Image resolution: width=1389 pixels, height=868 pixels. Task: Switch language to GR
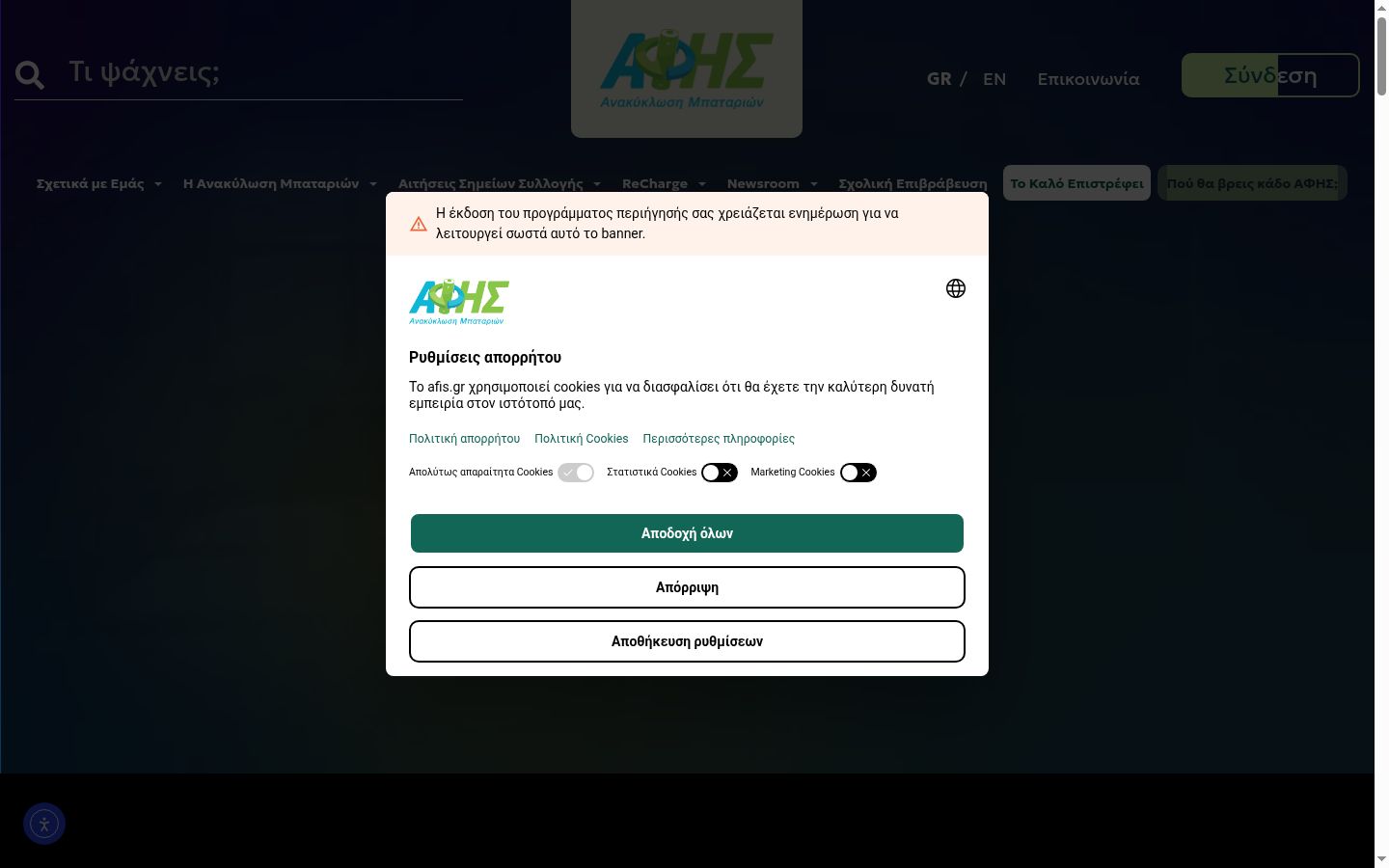939,79
